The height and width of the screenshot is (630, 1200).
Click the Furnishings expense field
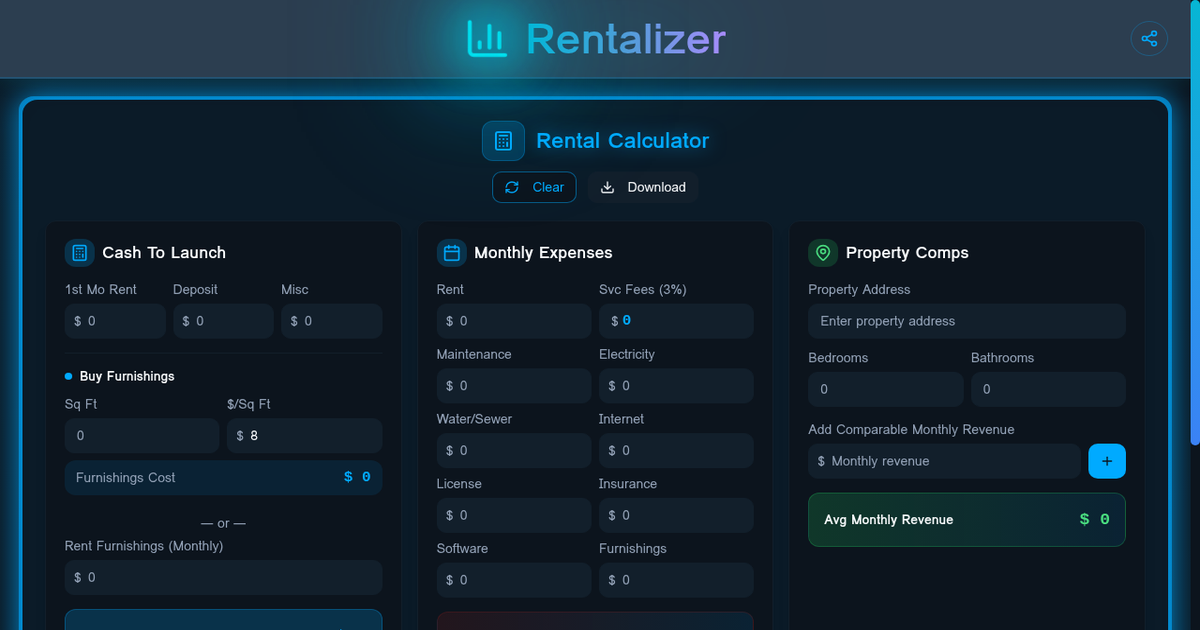coord(676,580)
